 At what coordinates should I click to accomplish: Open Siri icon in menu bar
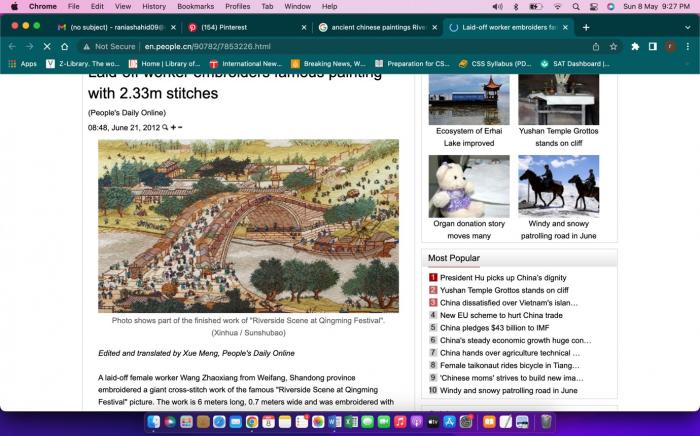click(611, 6)
